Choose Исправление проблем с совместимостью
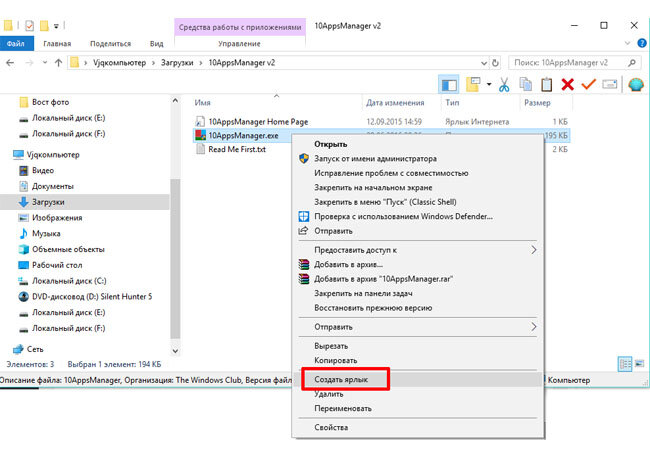Screen dimensions: 650x454 pos(418,173)
